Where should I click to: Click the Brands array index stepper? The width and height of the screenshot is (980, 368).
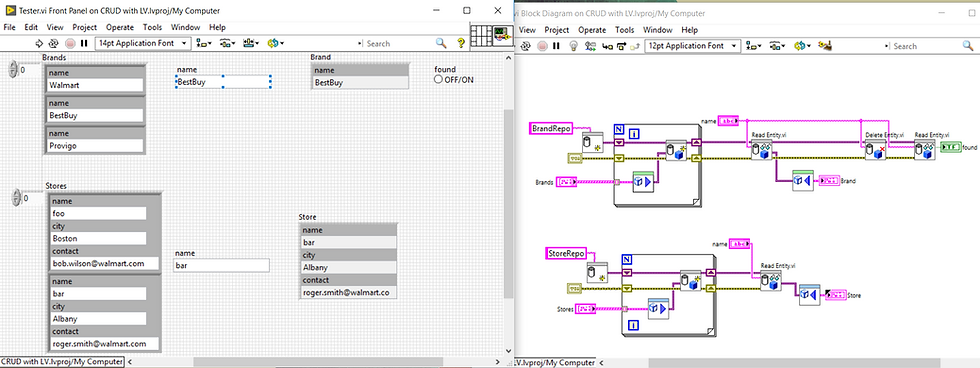click(x=13, y=70)
